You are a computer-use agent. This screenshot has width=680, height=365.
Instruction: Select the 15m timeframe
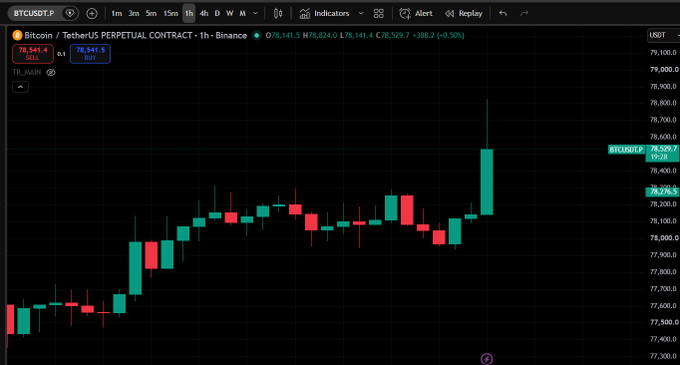point(170,13)
